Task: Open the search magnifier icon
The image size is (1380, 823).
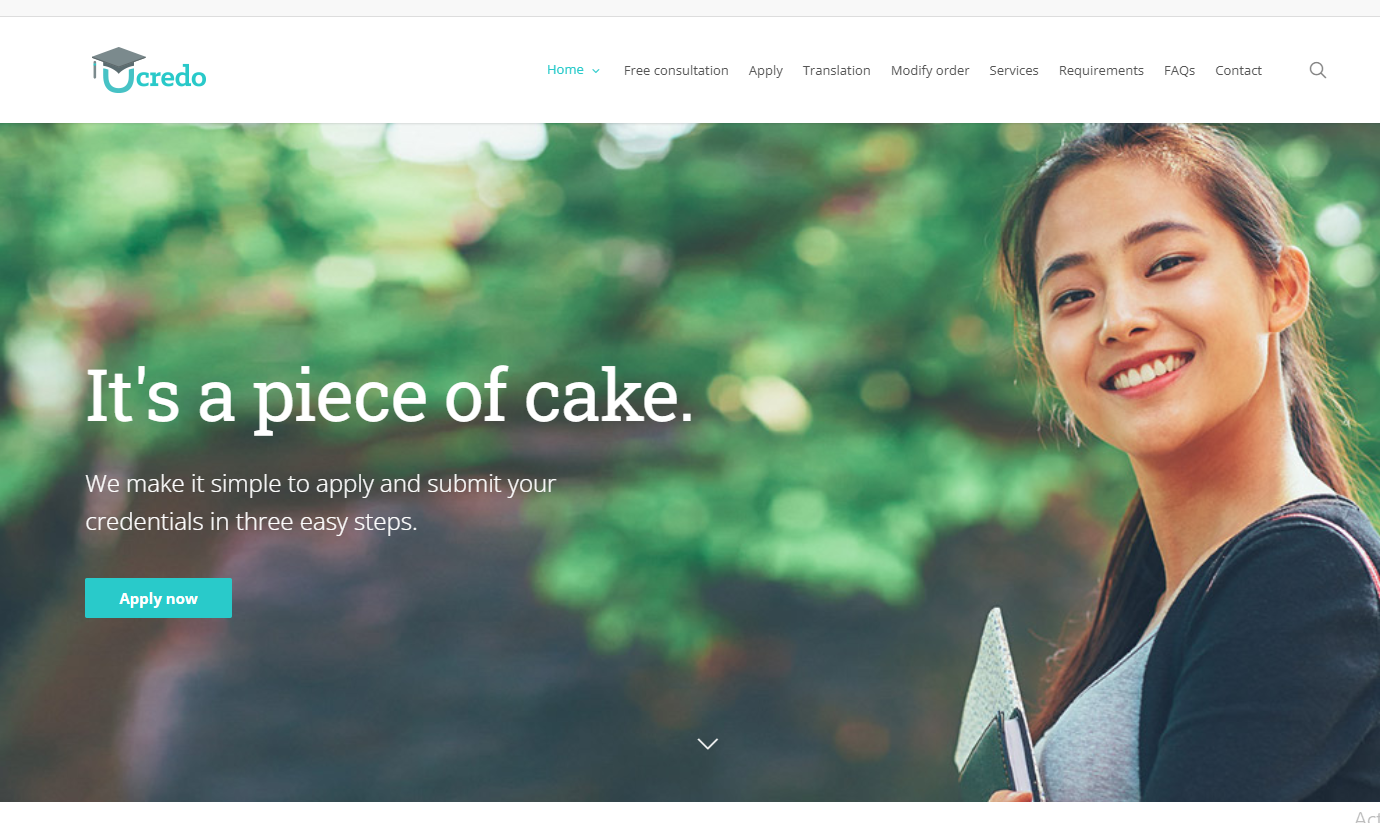Action: click(1317, 70)
